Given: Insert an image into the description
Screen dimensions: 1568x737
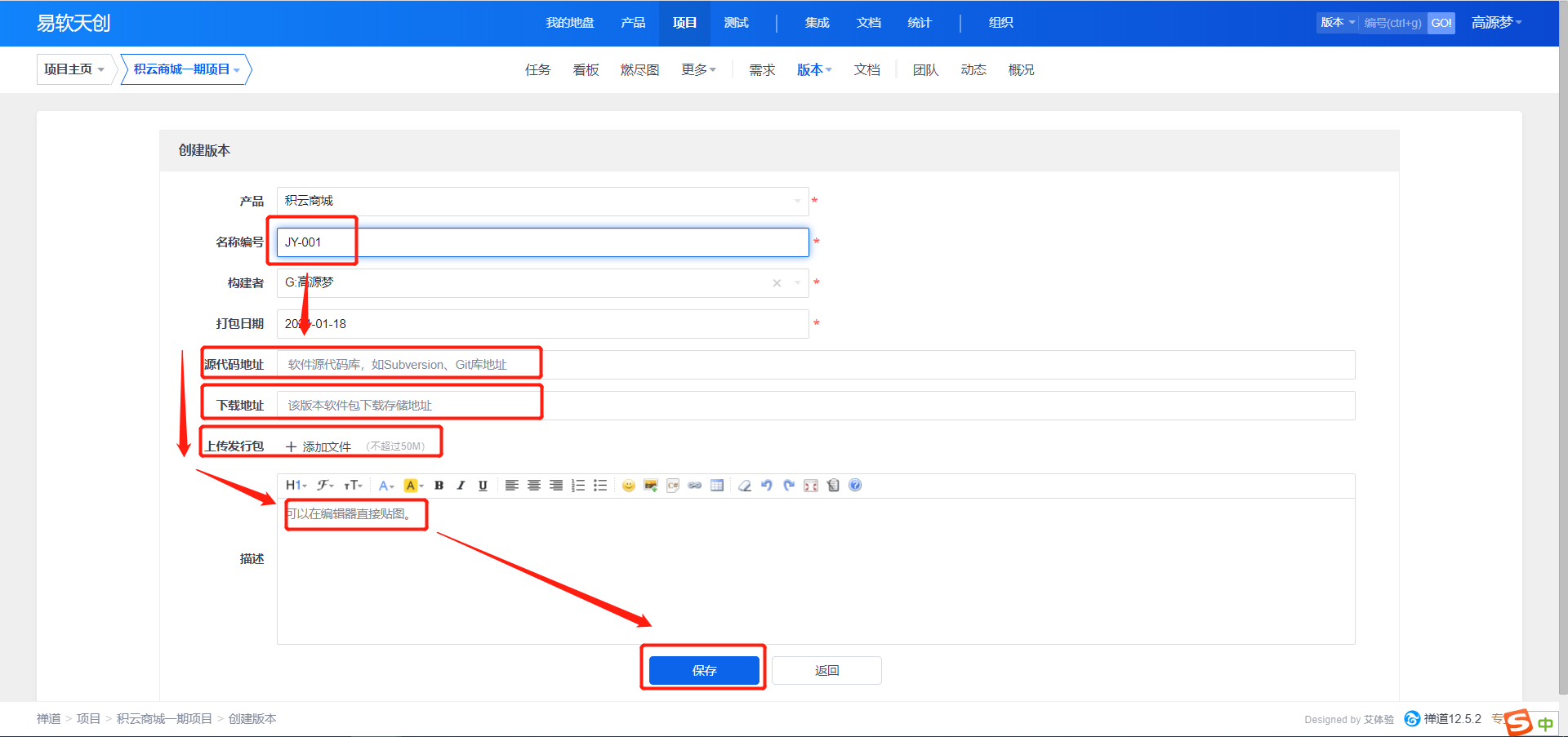Looking at the screenshot, I should (651, 486).
